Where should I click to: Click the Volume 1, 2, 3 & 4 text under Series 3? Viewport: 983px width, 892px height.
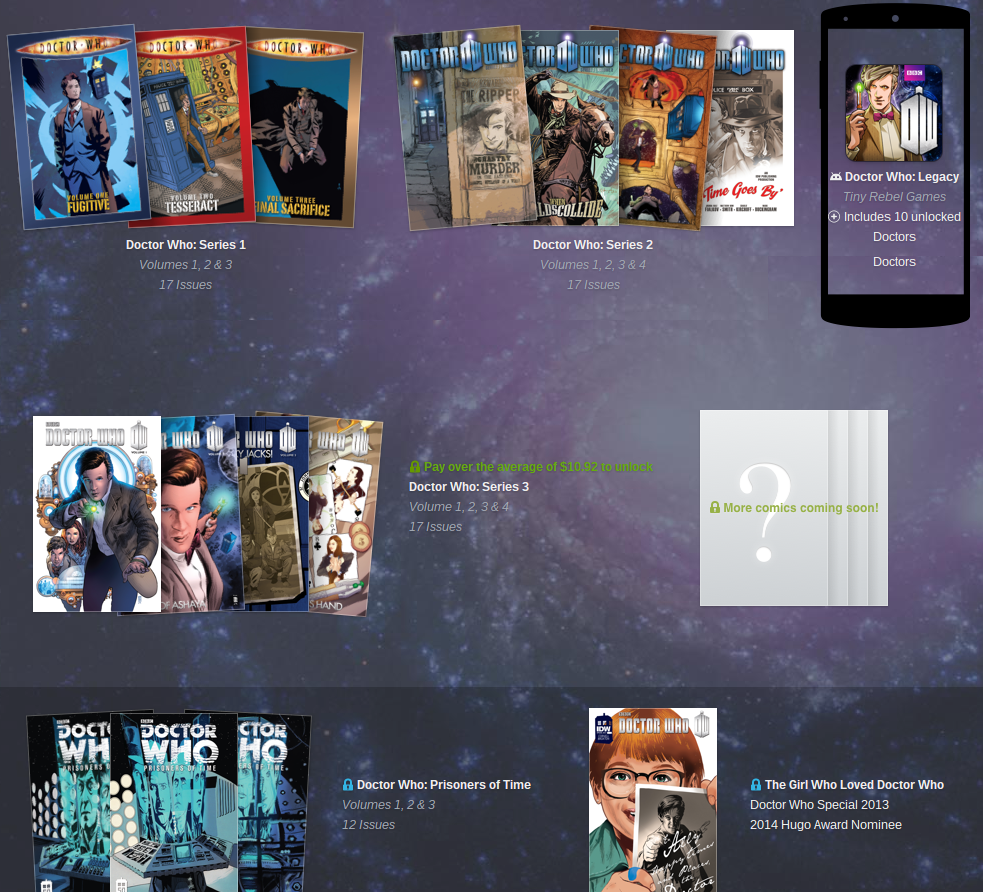pyautogui.click(x=459, y=506)
